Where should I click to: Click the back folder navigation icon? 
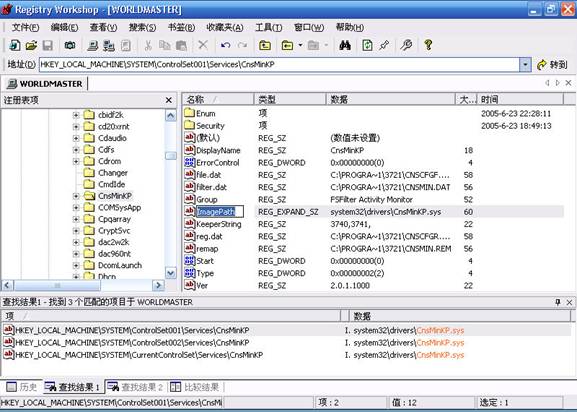(287, 45)
